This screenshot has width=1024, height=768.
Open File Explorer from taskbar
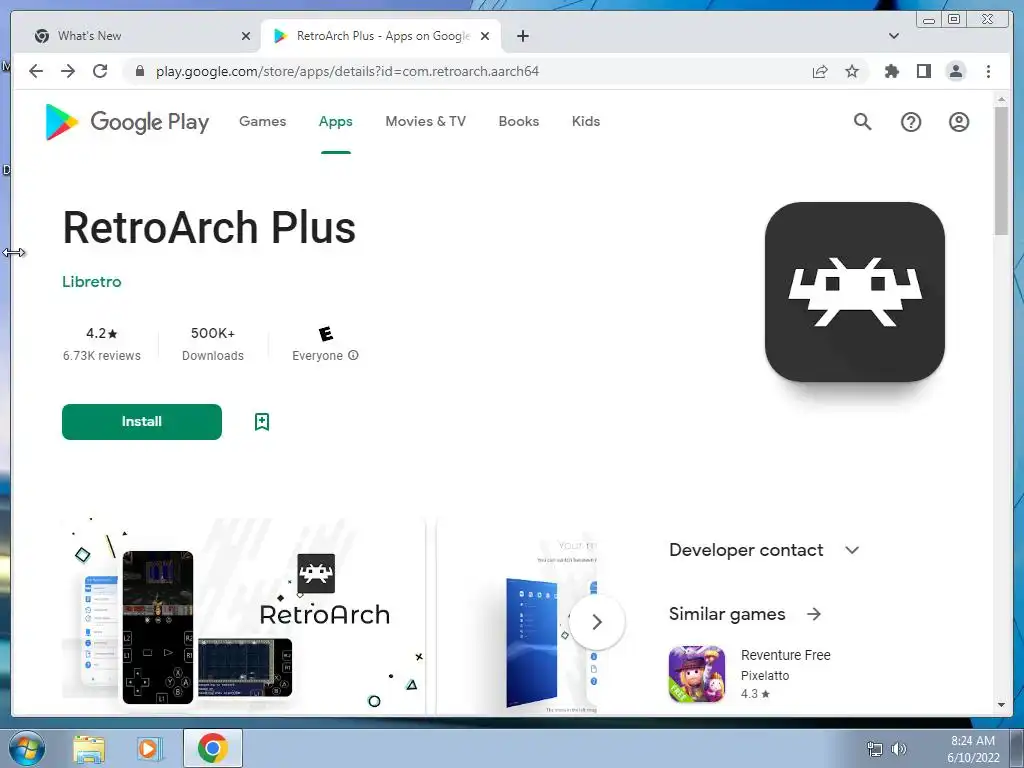89,748
